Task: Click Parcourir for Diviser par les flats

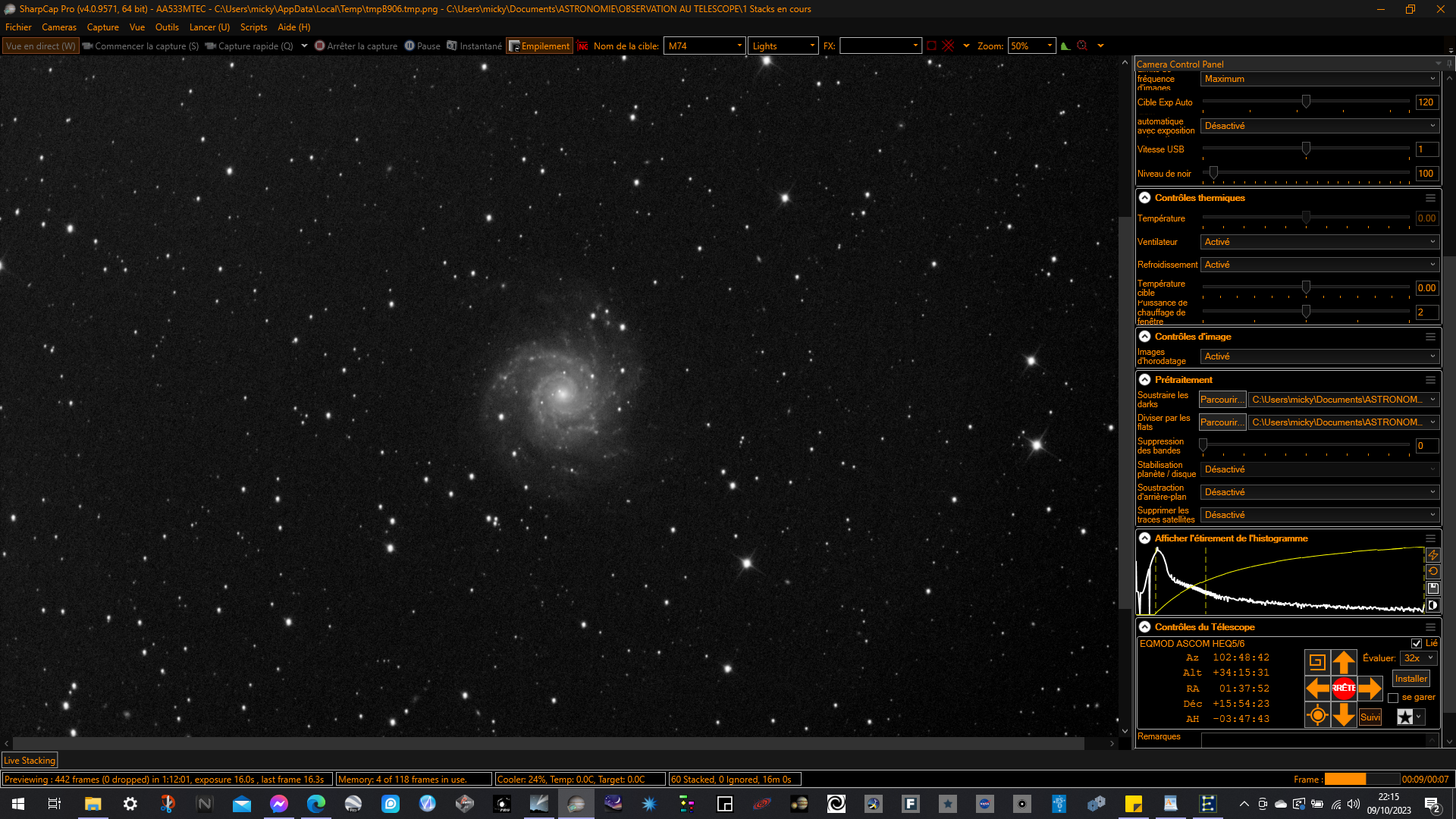Action: tap(1222, 422)
